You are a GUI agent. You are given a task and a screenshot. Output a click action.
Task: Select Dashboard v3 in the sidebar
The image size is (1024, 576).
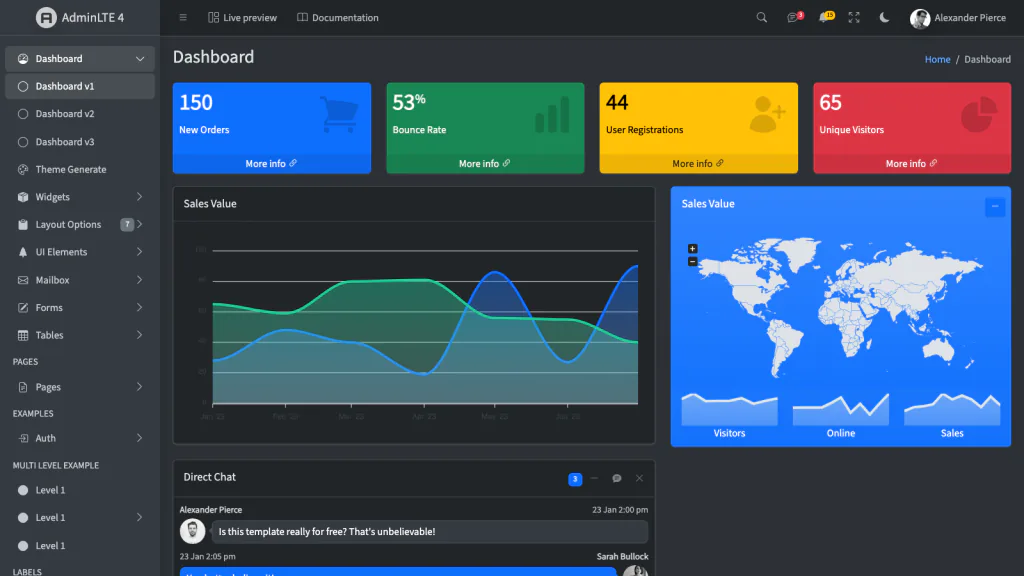coord(80,142)
